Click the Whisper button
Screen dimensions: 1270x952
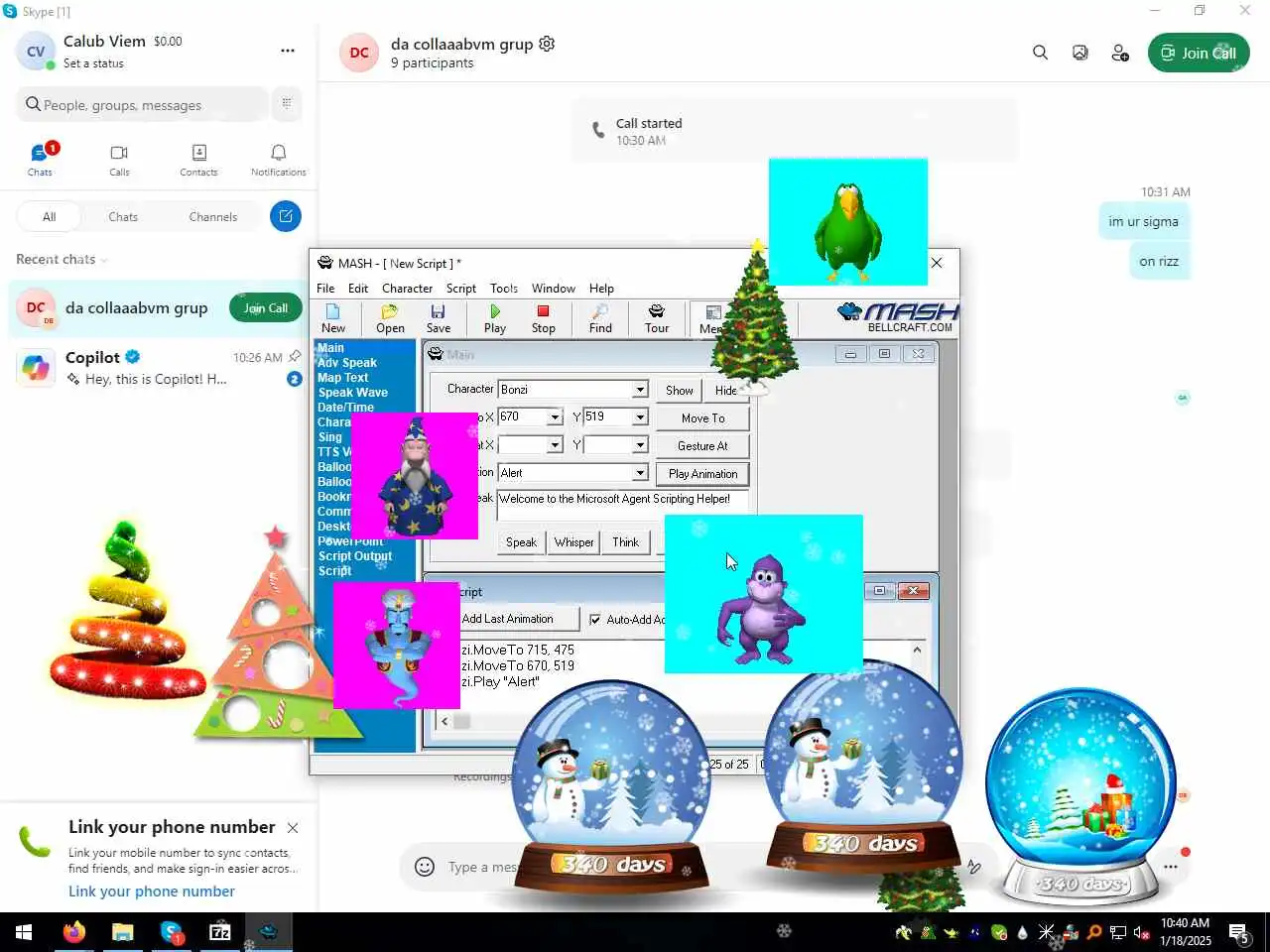(x=573, y=541)
